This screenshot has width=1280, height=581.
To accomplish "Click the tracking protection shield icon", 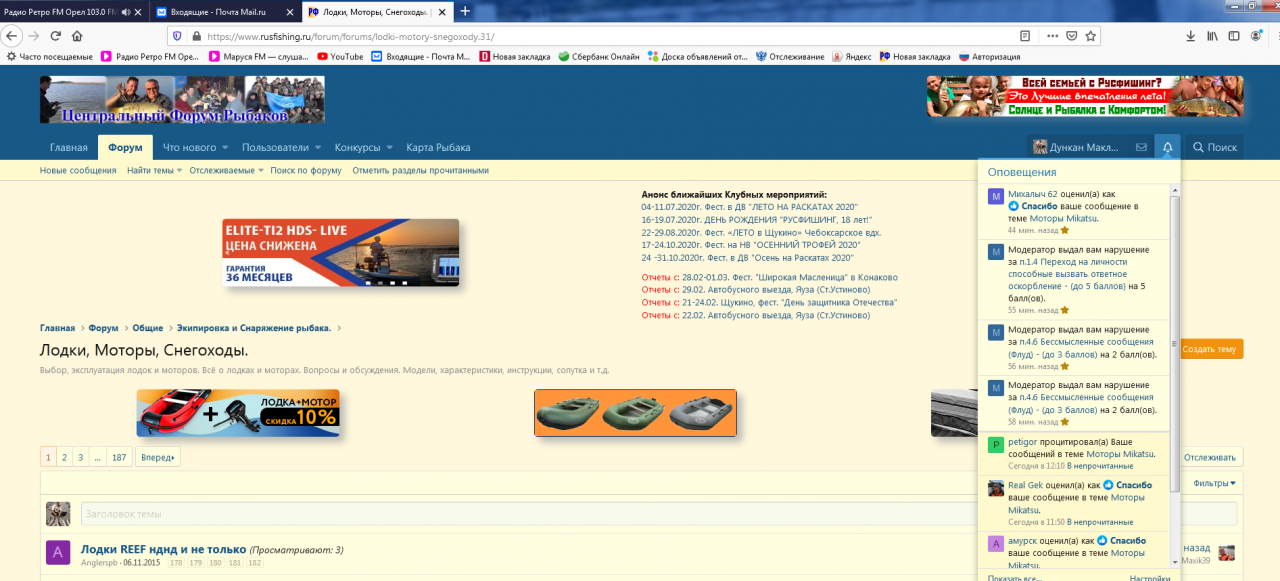I will pos(177,36).
